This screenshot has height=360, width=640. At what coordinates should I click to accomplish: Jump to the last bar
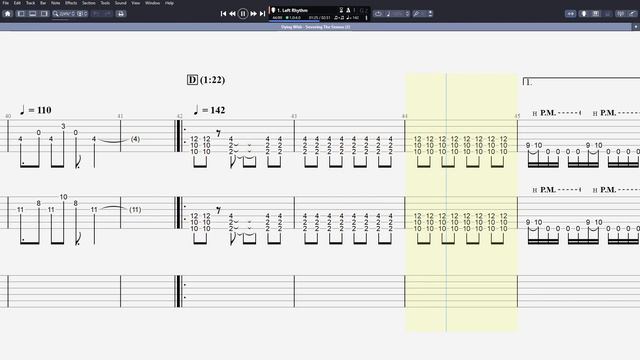[x=262, y=13]
